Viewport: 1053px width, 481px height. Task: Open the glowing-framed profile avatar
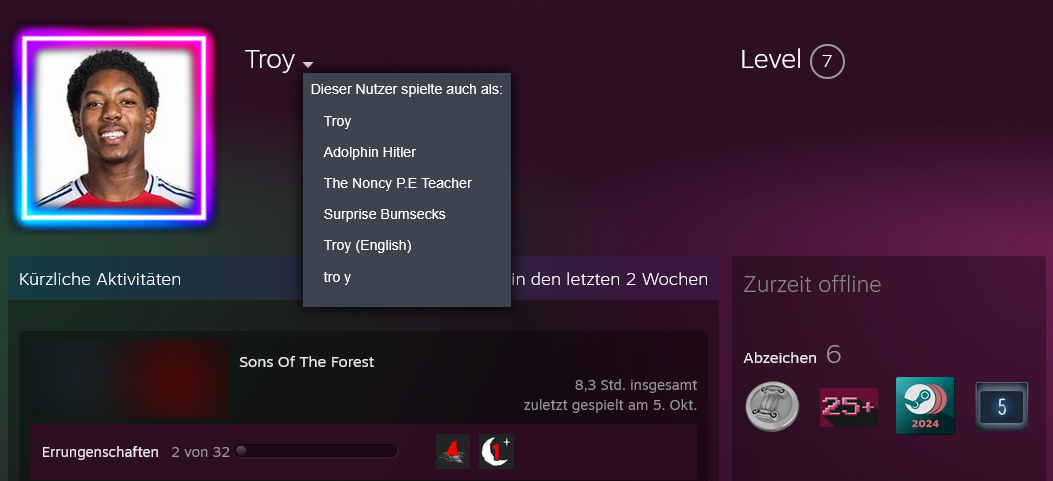pos(113,128)
